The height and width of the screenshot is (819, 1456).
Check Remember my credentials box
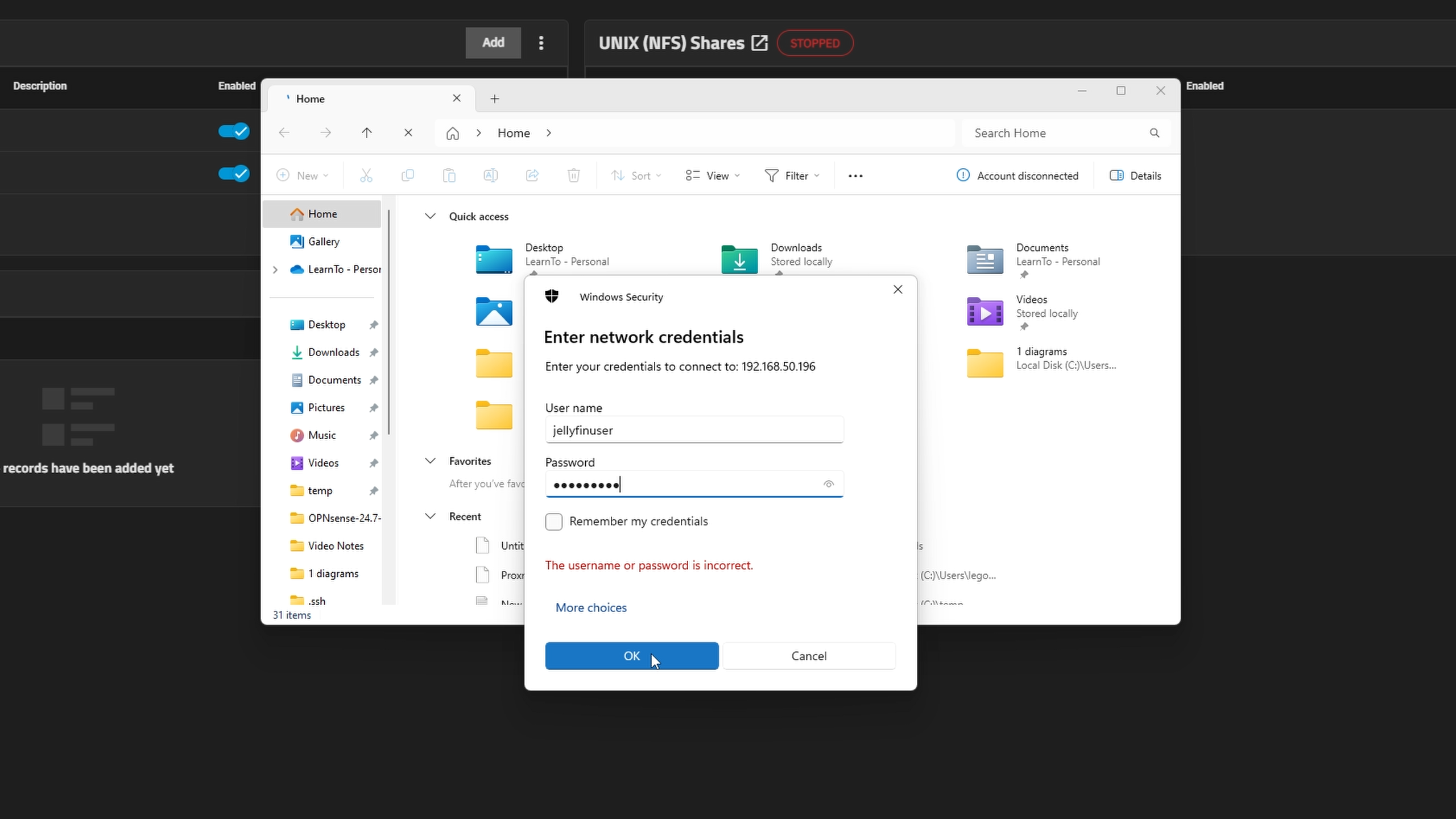[x=553, y=522]
